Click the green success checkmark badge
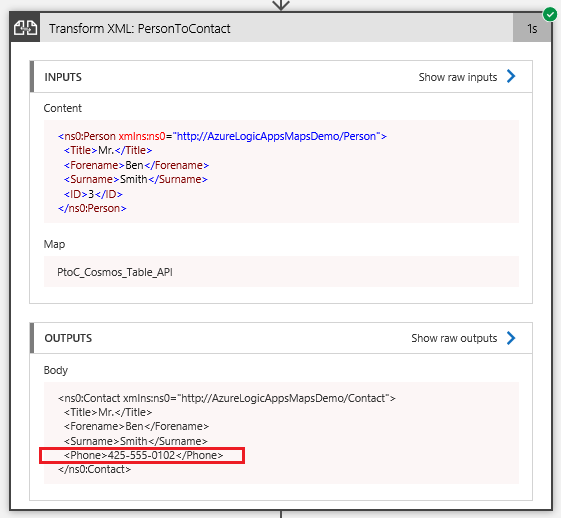This screenshot has width=561, height=518. click(550, 15)
